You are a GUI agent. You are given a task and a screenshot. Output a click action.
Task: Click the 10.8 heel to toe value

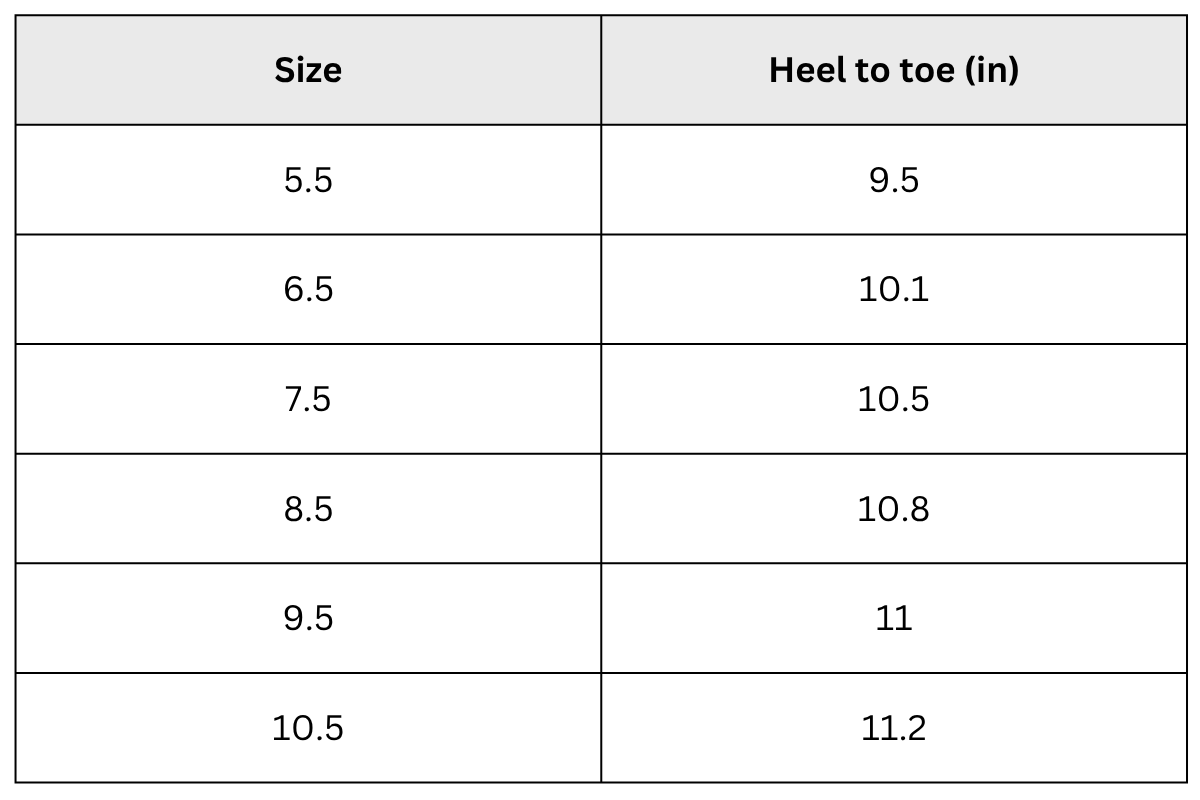(894, 509)
